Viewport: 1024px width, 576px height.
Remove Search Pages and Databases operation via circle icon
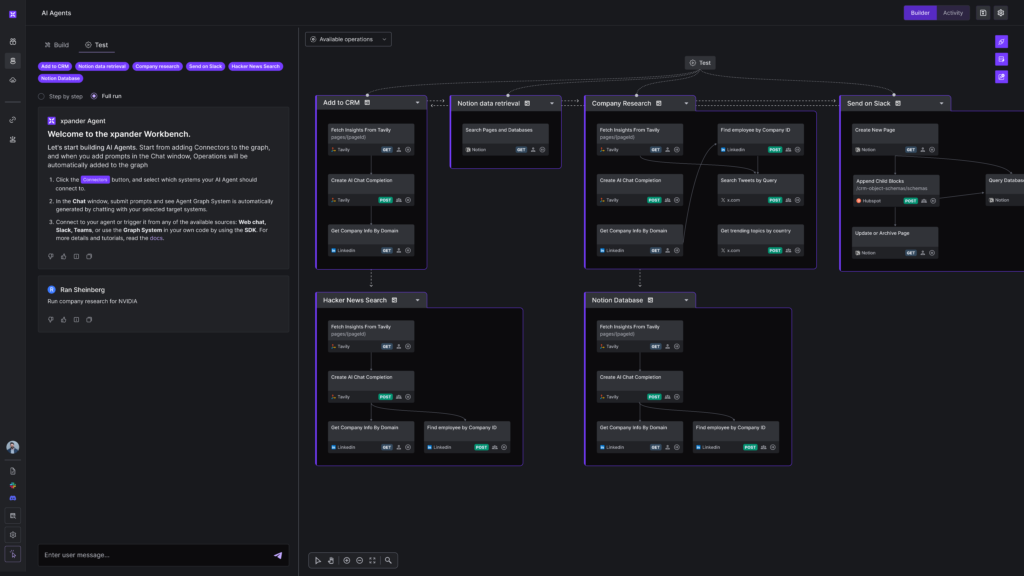click(x=543, y=150)
